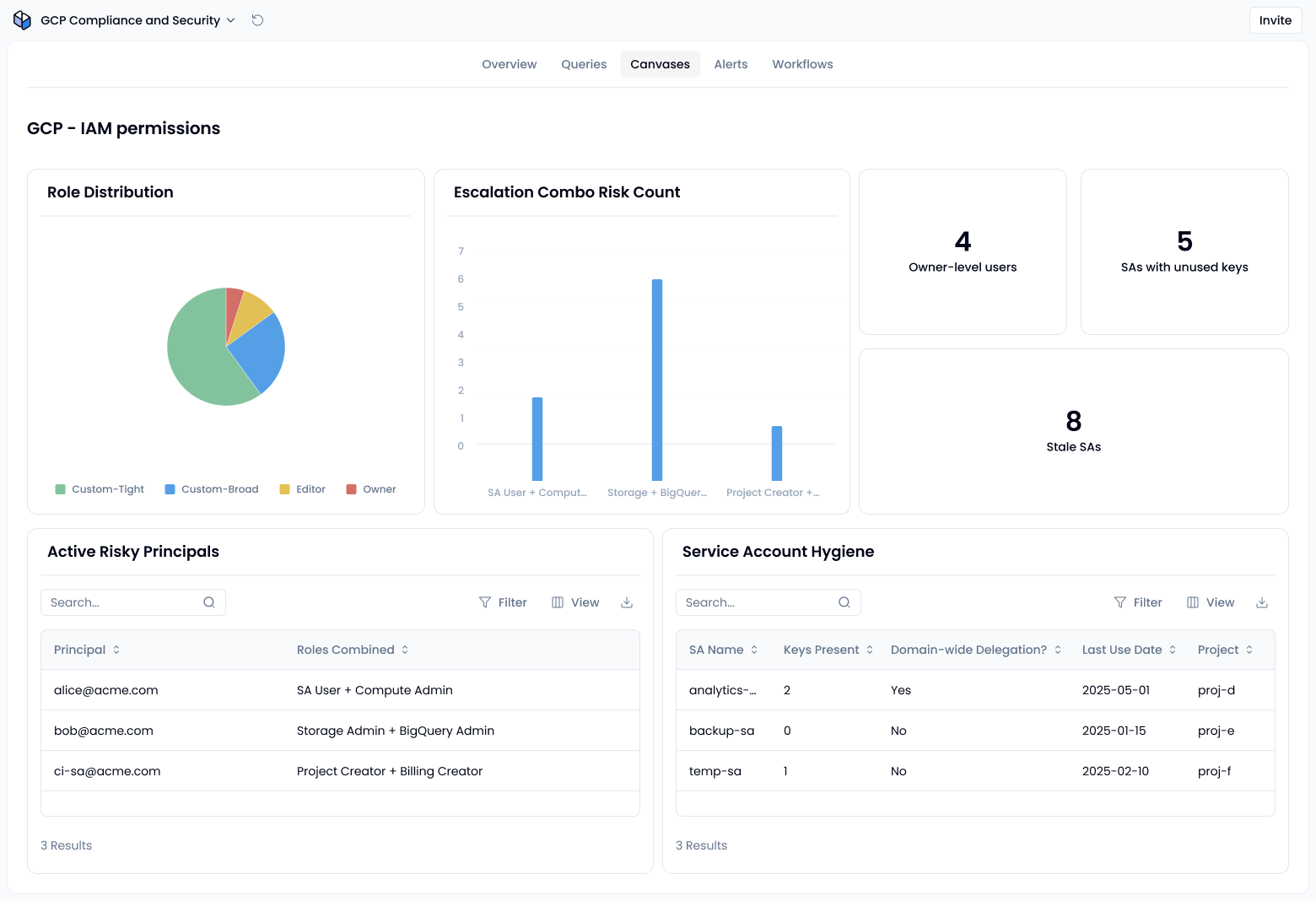Focus the Active Risky Principals search field
Viewport: 1316px width, 901px height.
pos(133,602)
